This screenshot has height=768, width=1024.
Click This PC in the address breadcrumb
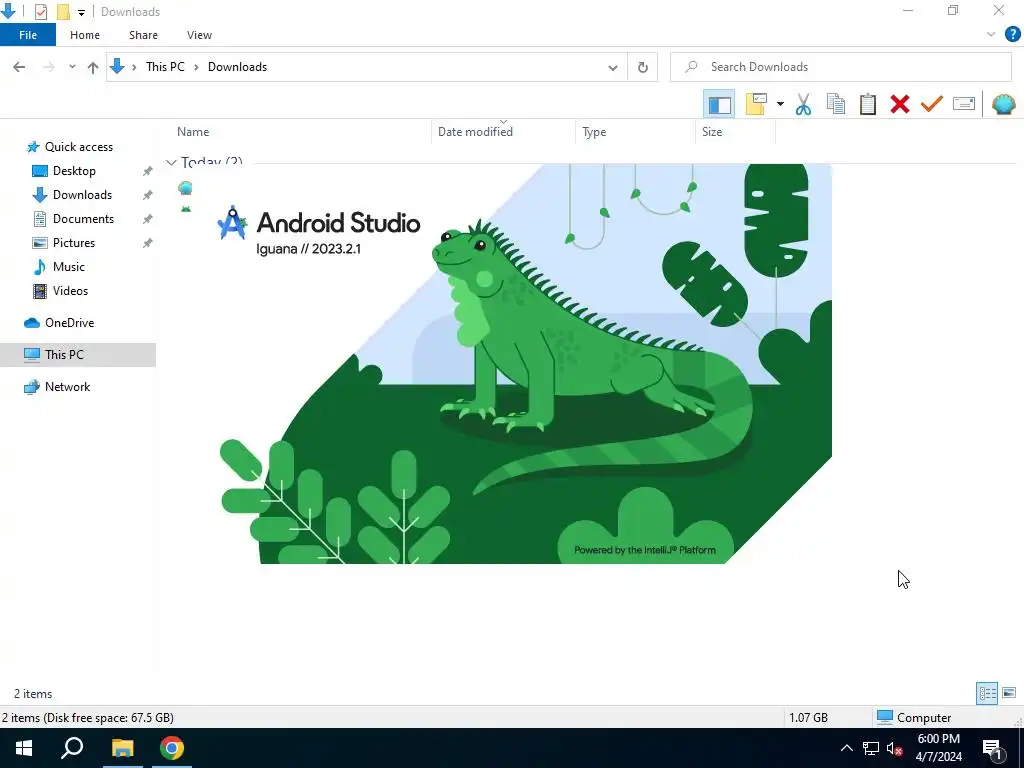pos(165,67)
